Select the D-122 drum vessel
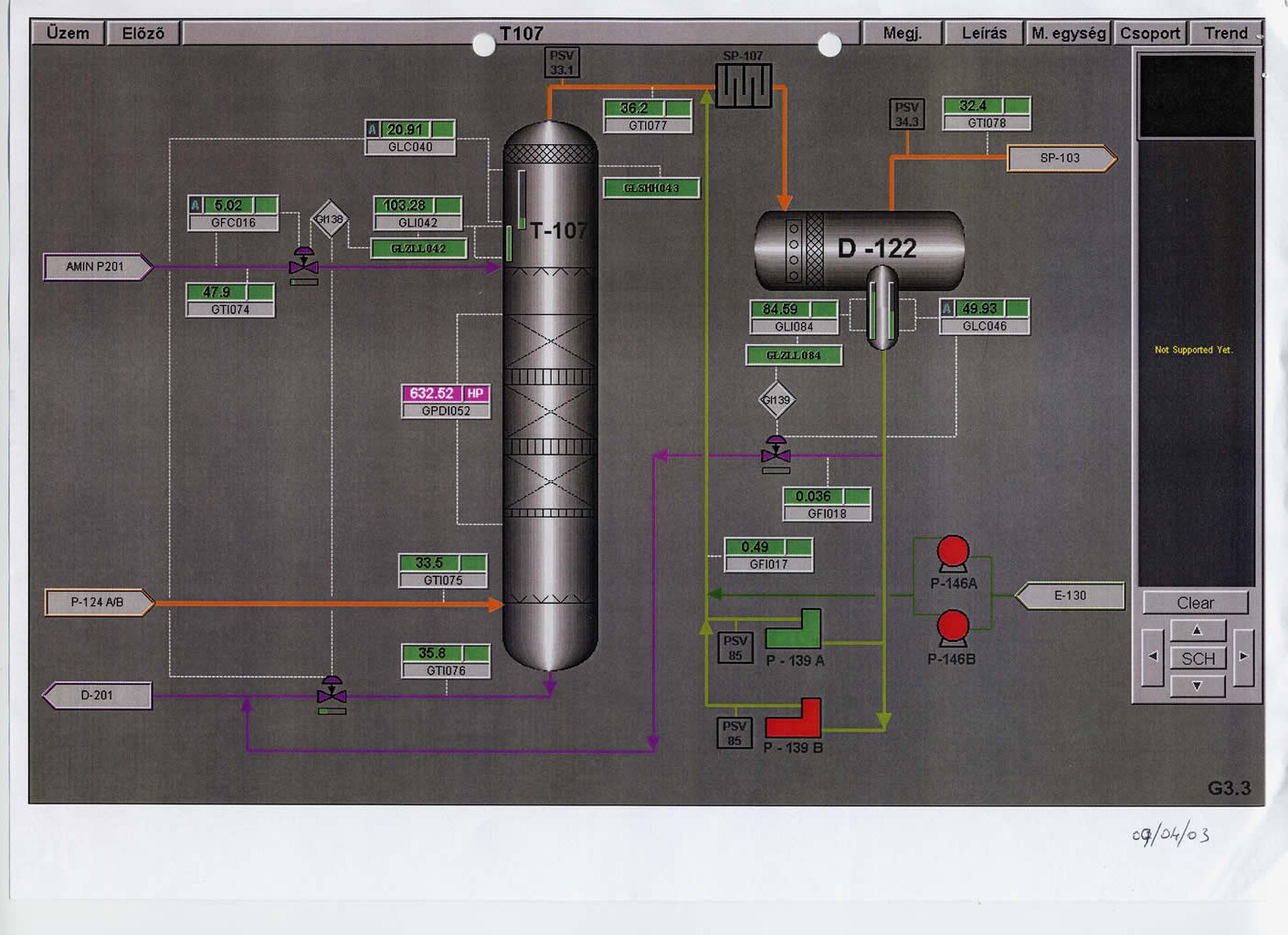 [x=859, y=249]
